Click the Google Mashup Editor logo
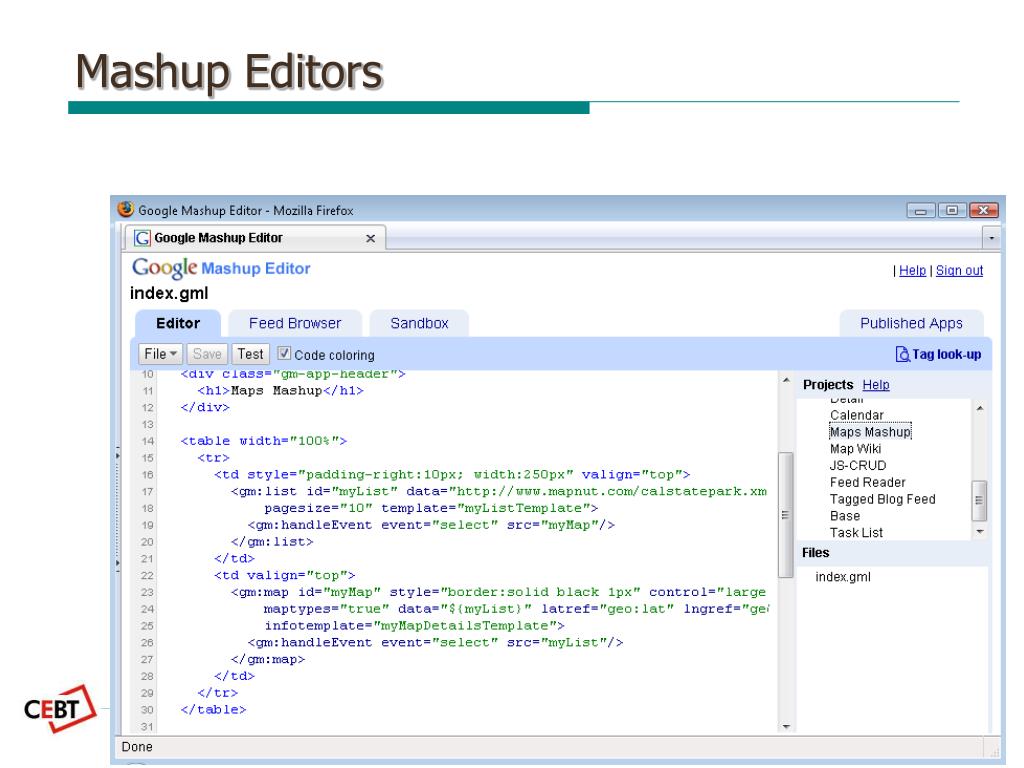Image resolution: width=1024 pixels, height=768 pixels. (221, 268)
